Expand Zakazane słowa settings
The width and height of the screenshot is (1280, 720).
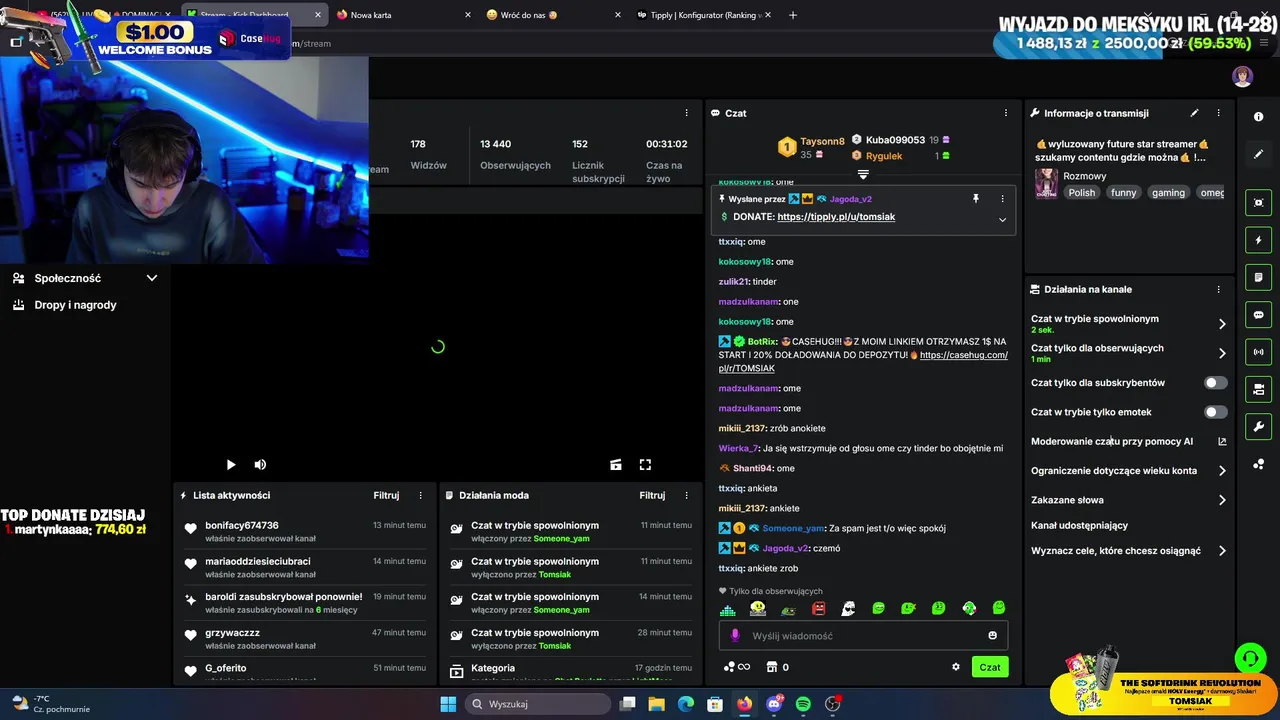point(1222,500)
